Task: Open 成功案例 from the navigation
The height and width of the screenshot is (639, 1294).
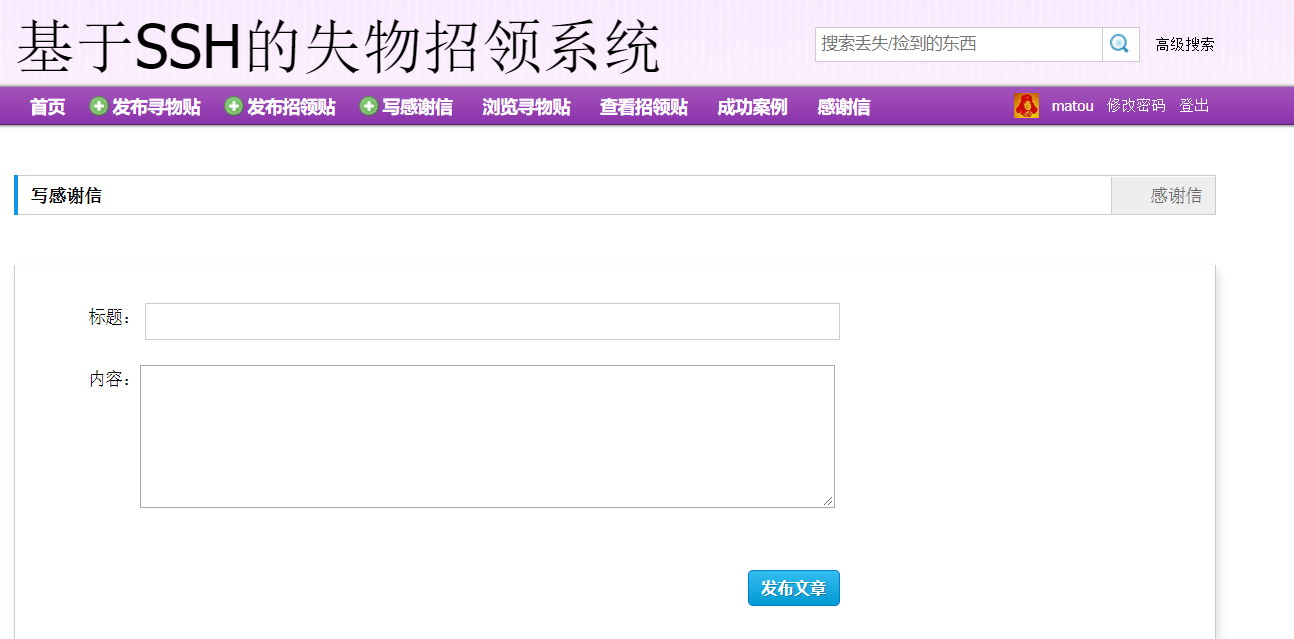Action: (751, 106)
